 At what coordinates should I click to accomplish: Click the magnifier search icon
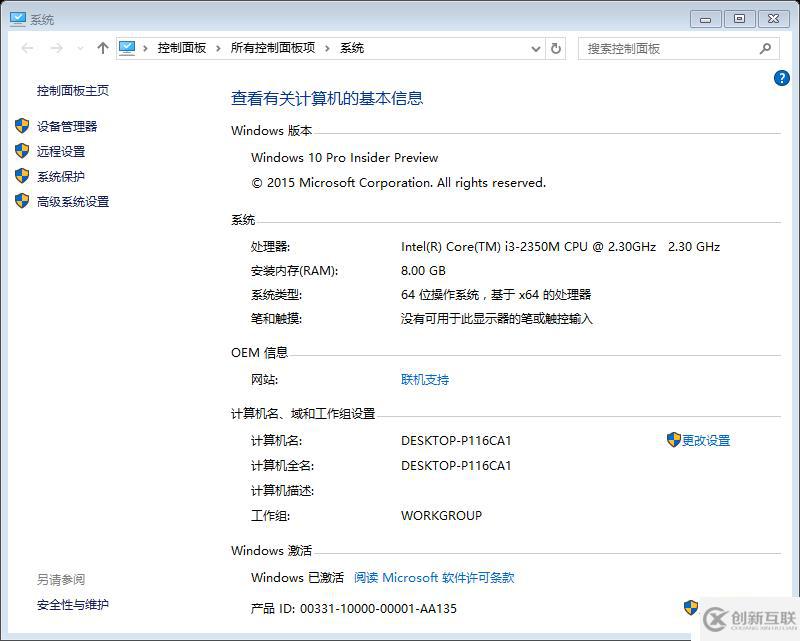[765, 48]
